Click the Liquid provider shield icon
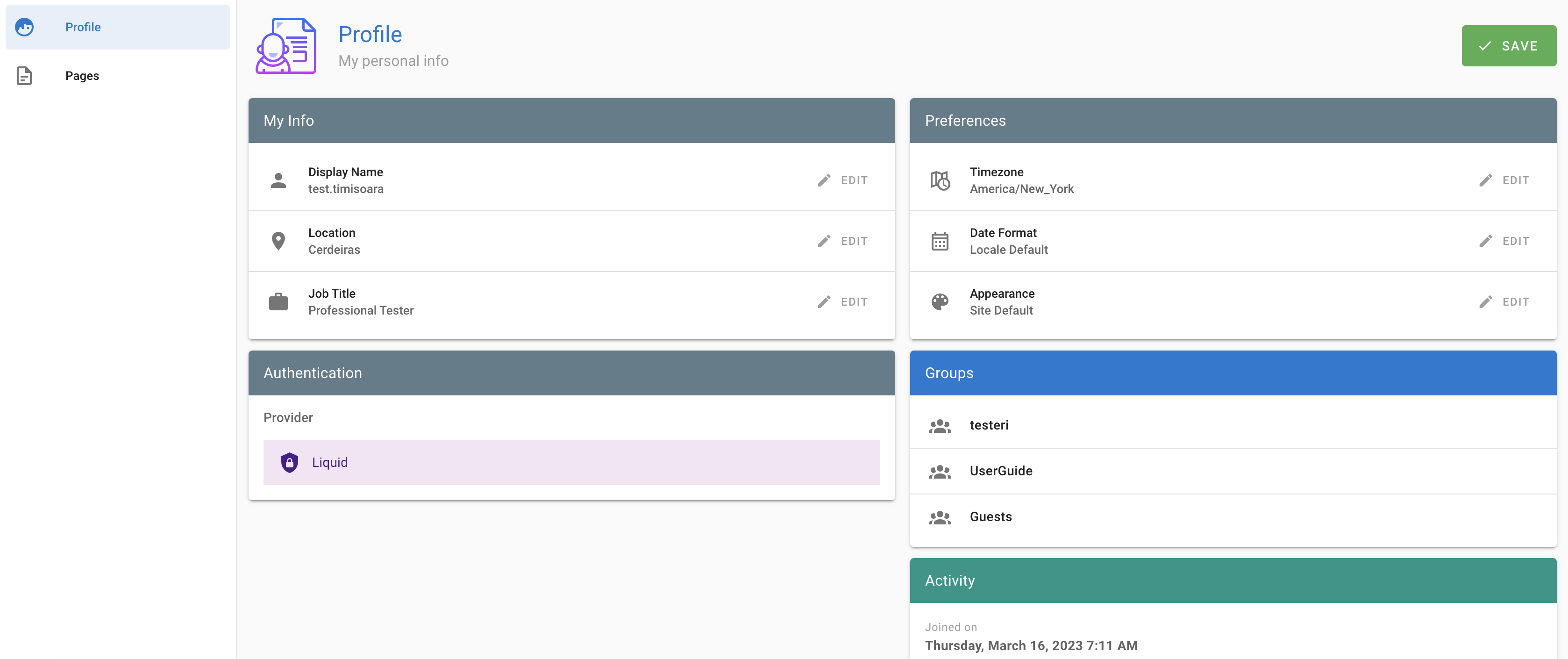The height and width of the screenshot is (659, 1568). click(x=290, y=463)
